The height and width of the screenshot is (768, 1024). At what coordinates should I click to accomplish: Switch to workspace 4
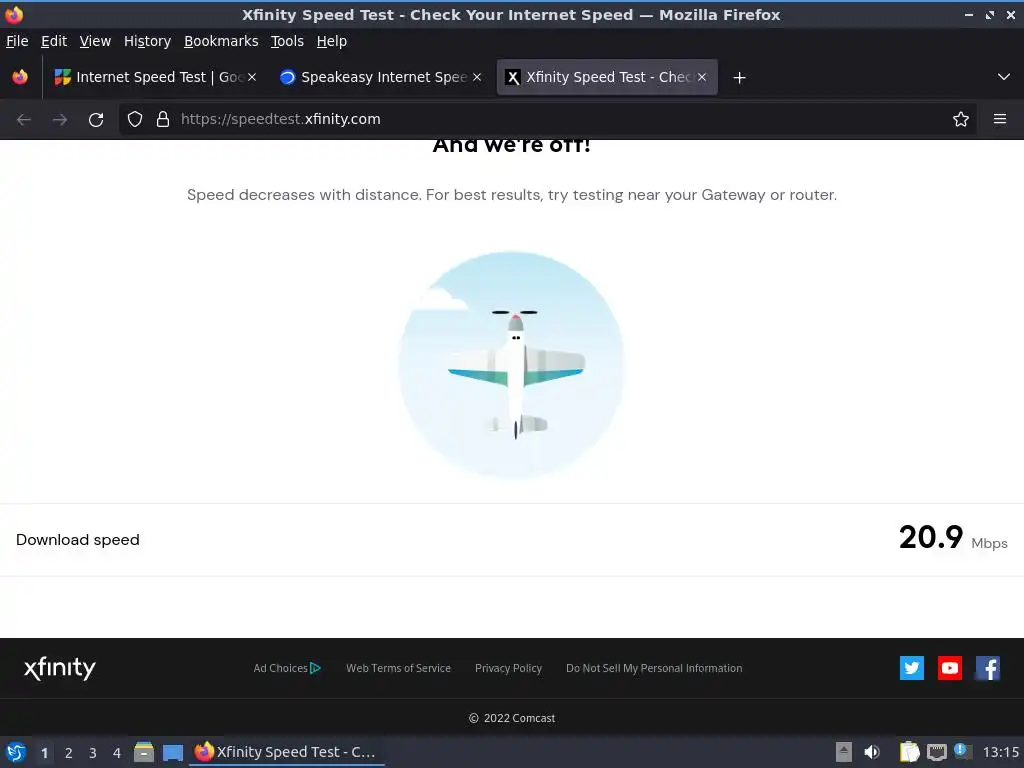click(x=117, y=753)
